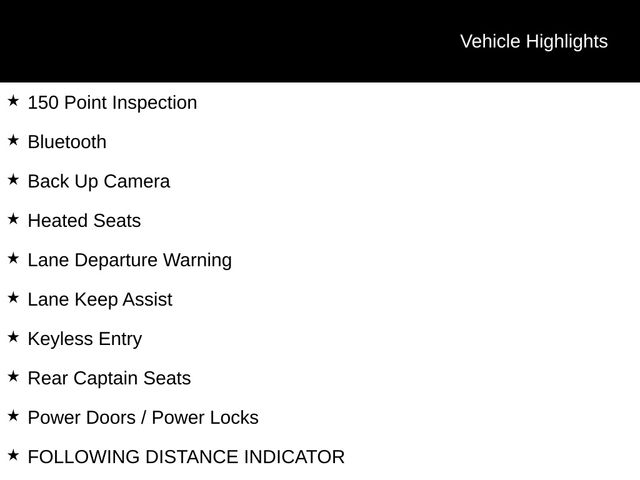
Task: Select the Lane Keep Assist item
Action: (x=100, y=300)
